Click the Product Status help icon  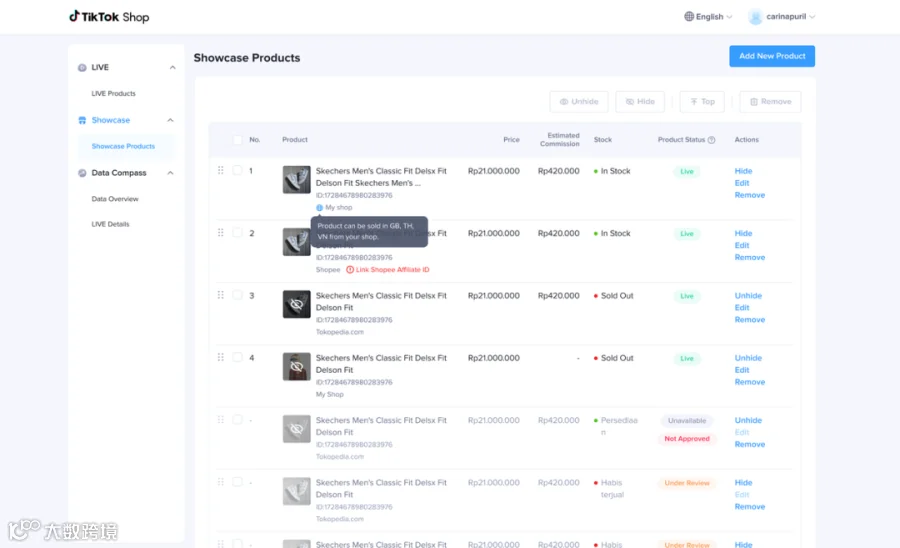tap(711, 140)
